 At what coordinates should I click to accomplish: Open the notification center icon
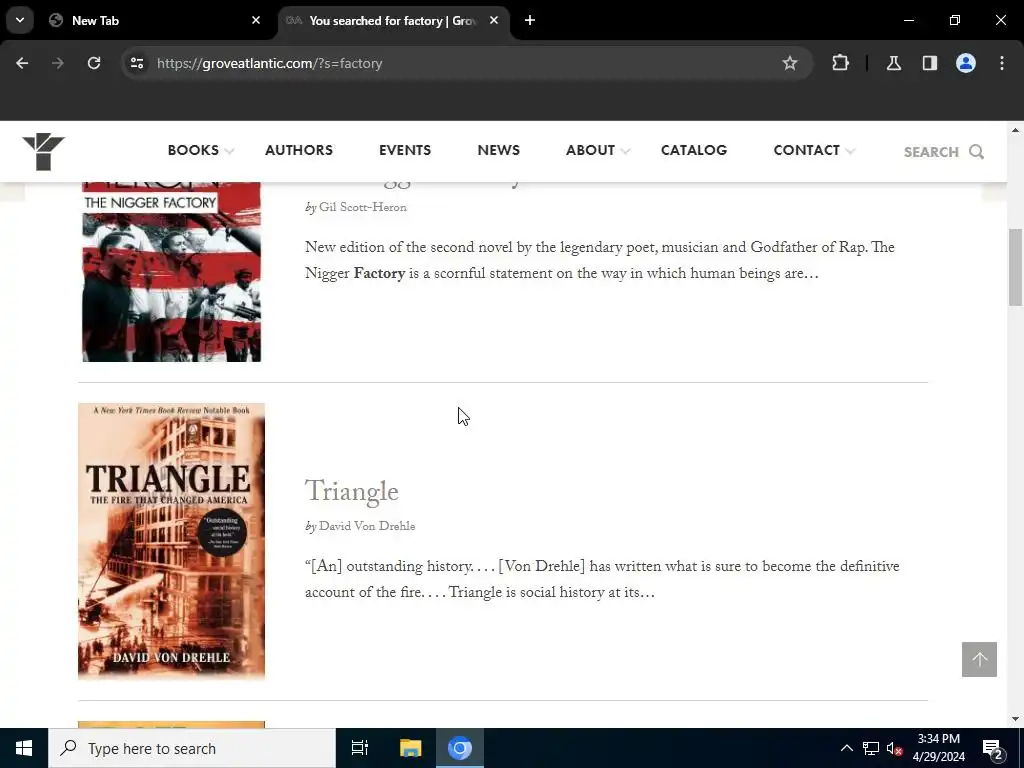(x=993, y=750)
